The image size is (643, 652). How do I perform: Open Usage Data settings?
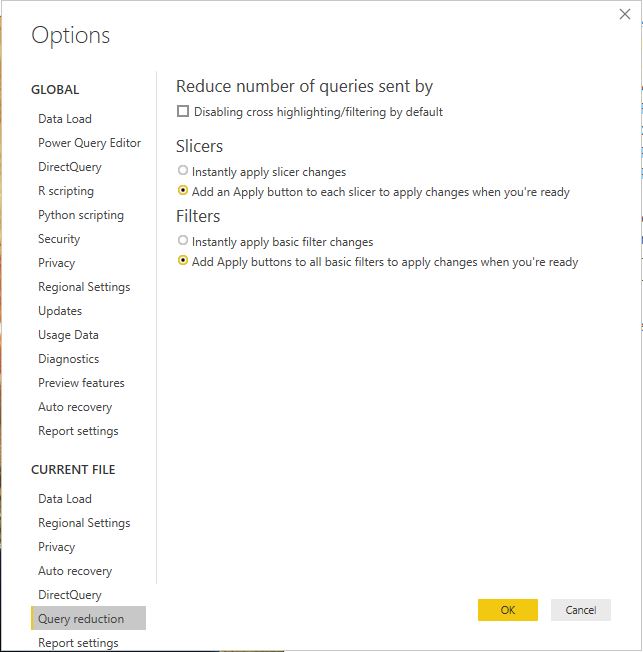click(x=68, y=335)
